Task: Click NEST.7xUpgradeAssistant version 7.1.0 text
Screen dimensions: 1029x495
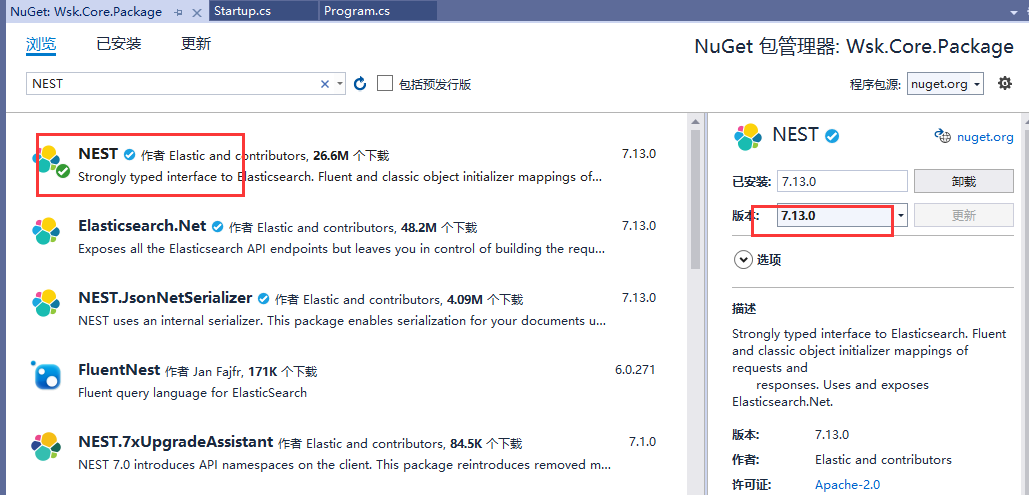Action: point(642,441)
